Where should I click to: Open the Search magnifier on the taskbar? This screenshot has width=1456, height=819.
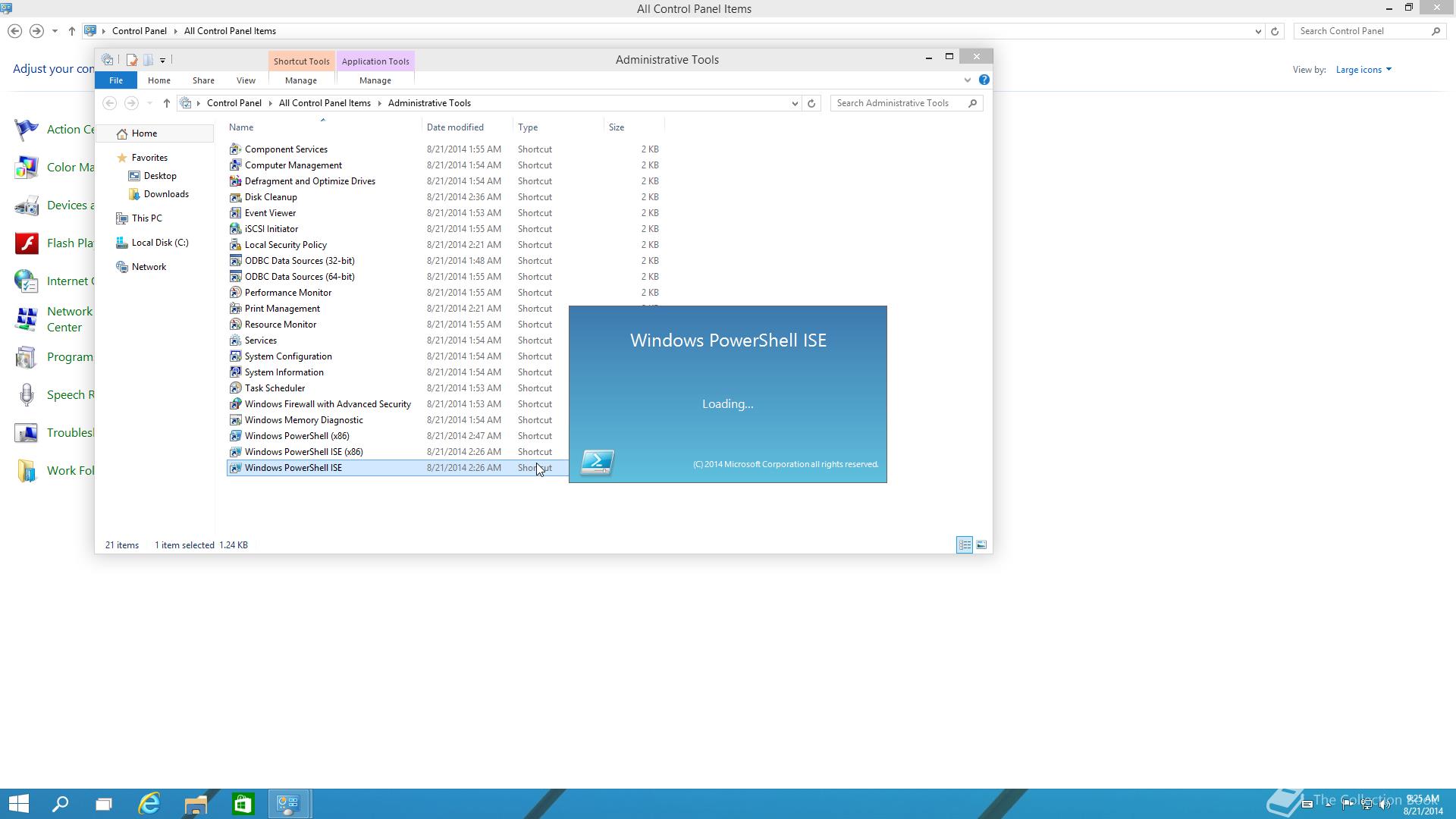(x=60, y=804)
